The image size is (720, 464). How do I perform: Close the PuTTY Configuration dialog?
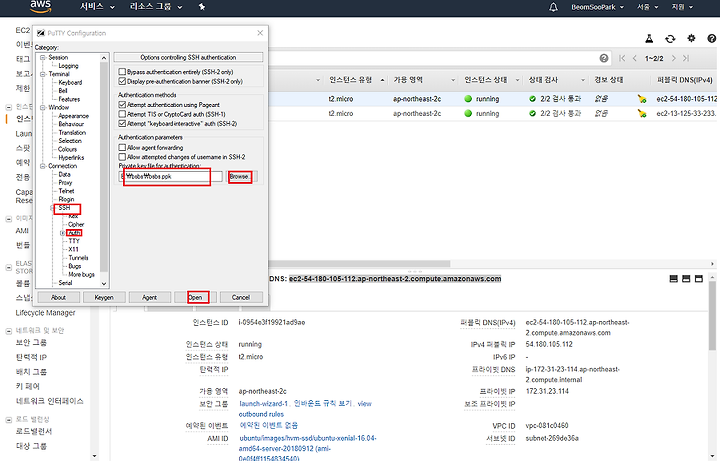(260, 33)
